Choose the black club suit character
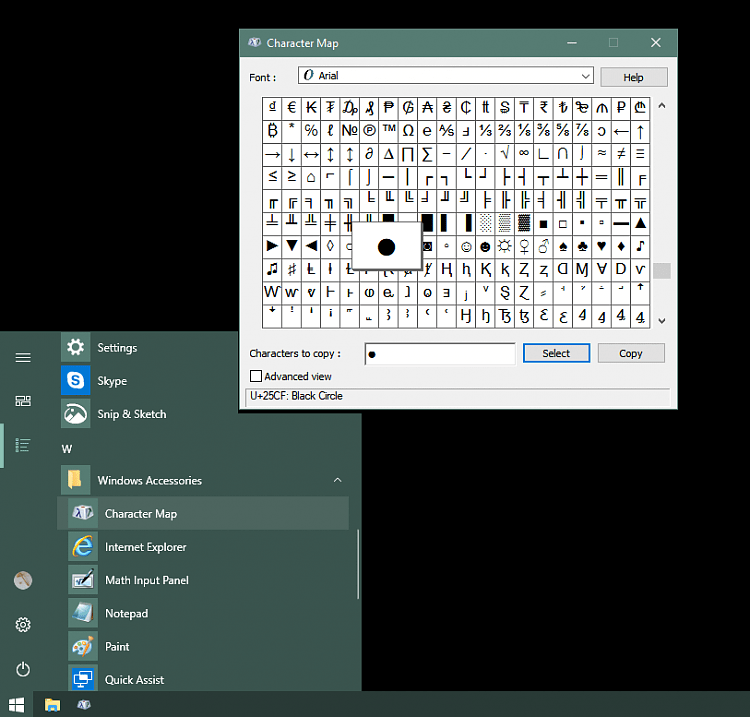Image resolution: width=750 pixels, height=717 pixels. pyautogui.click(x=582, y=247)
